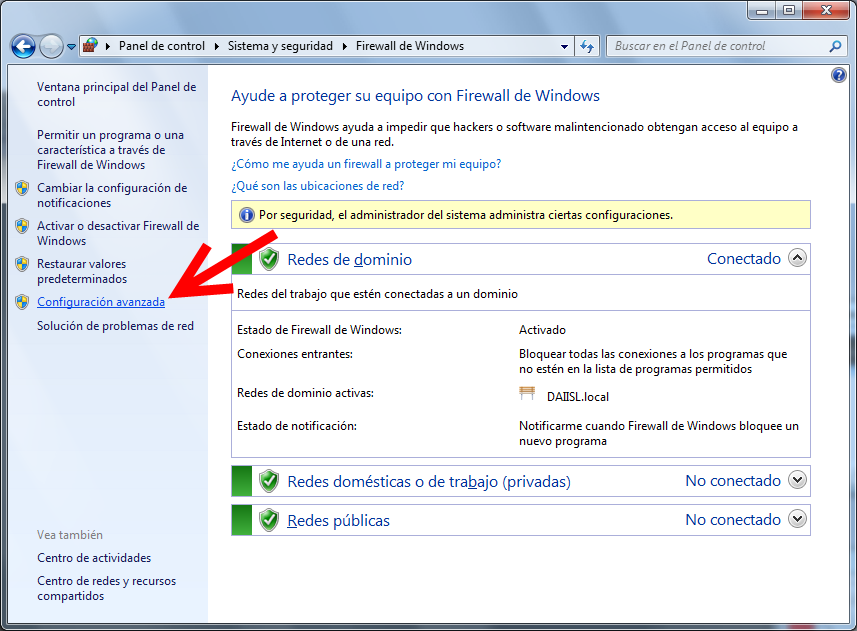857x631 pixels.
Task: Click green shield of 'Redes públicas'
Action: pyautogui.click(x=268, y=520)
